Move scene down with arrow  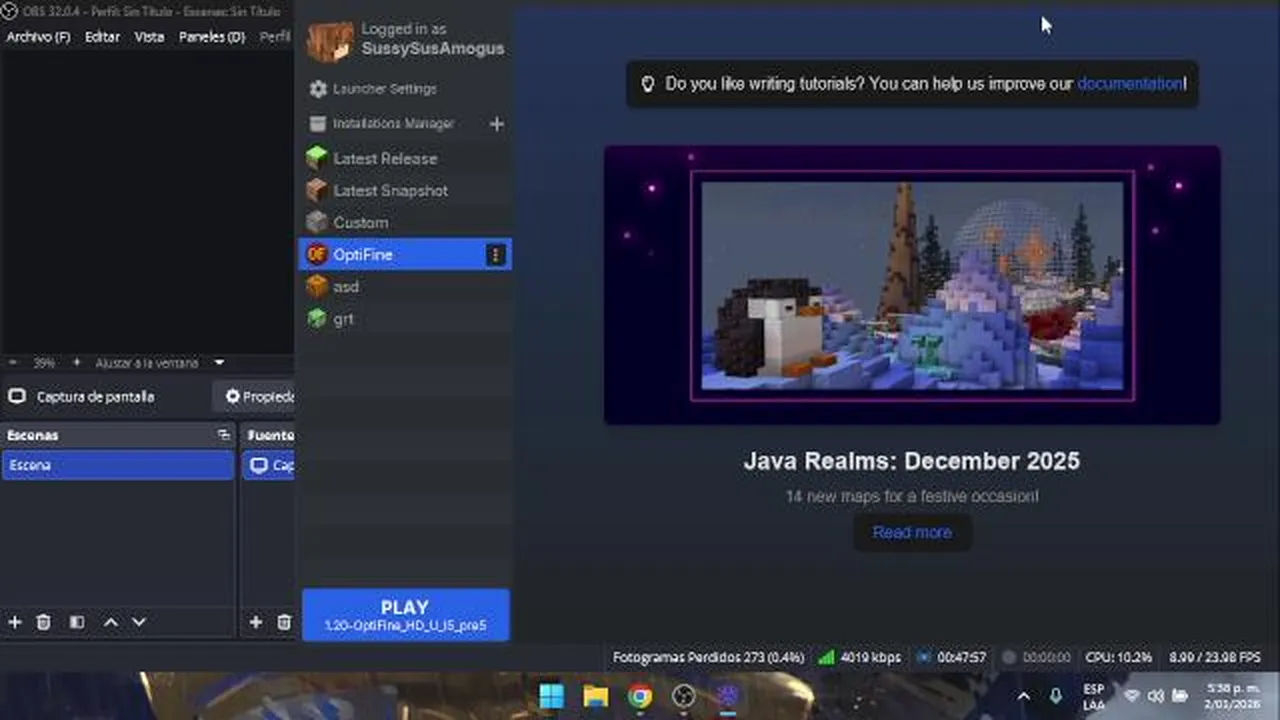coord(139,622)
